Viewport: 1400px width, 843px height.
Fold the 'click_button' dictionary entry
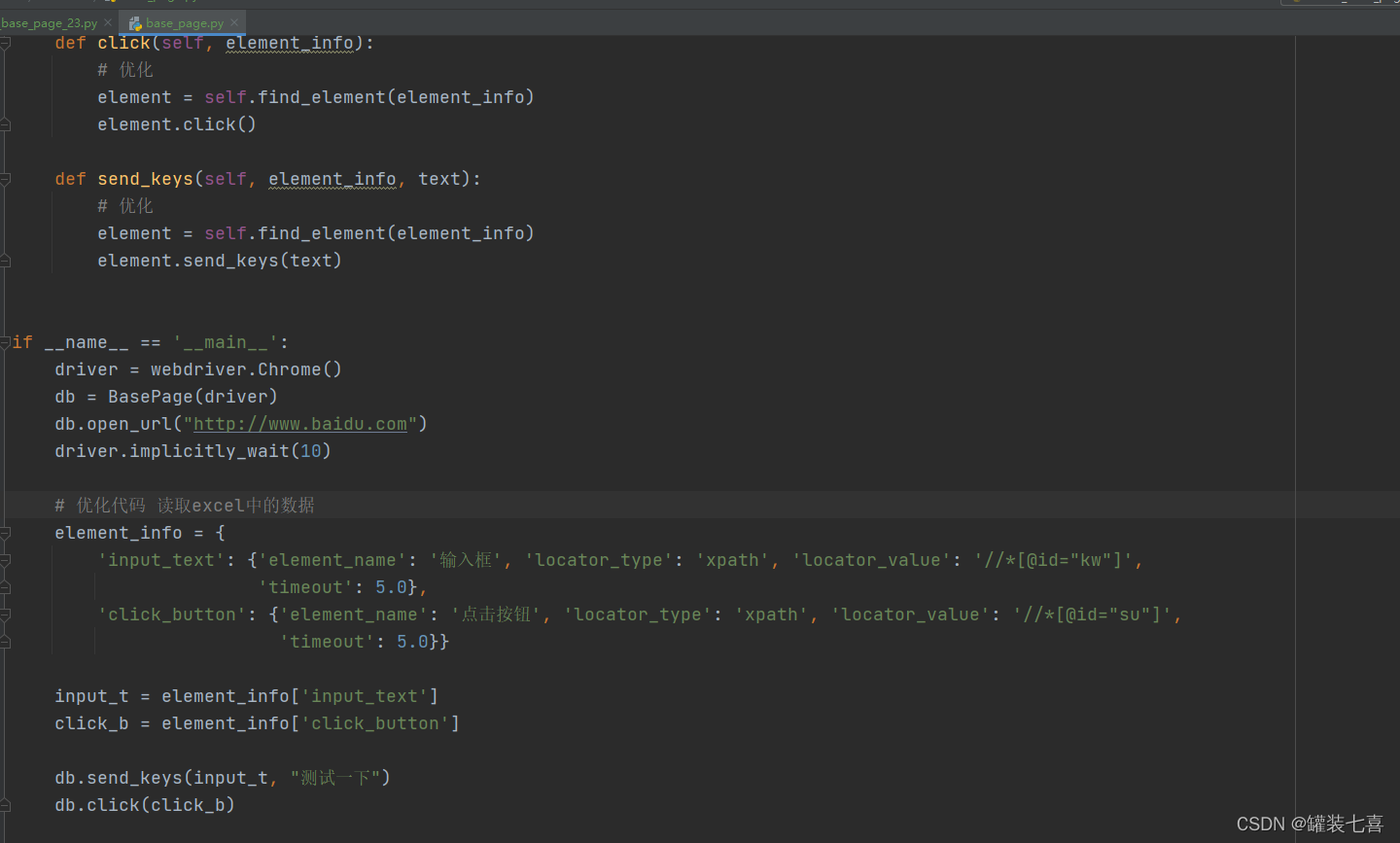click(x=5, y=615)
